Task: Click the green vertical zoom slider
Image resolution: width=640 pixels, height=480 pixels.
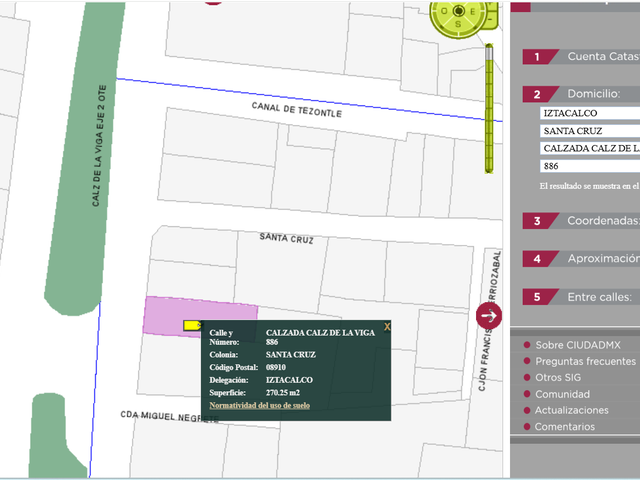Action: [x=489, y=109]
